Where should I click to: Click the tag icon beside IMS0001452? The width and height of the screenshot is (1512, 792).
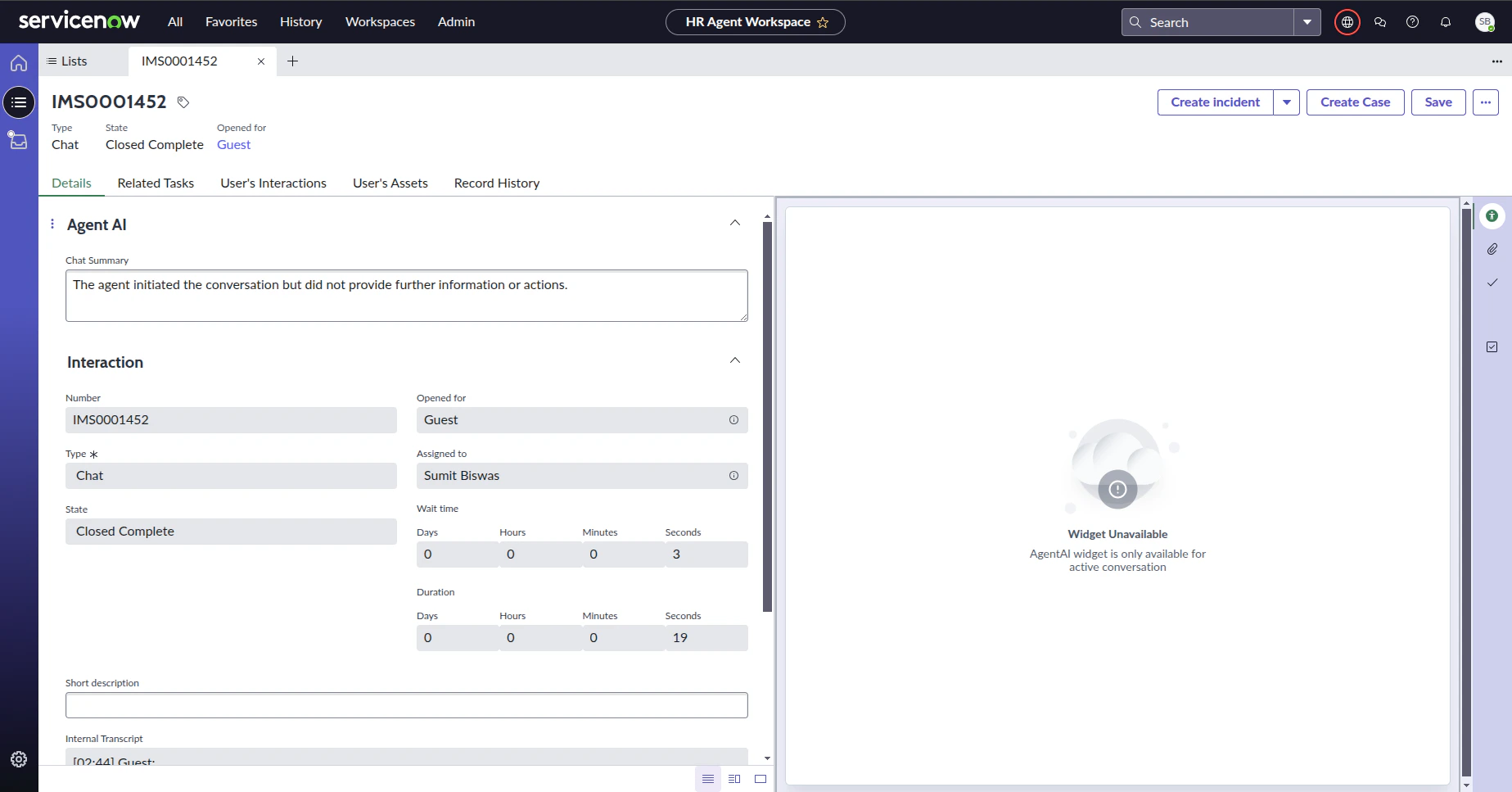(x=183, y=102)
